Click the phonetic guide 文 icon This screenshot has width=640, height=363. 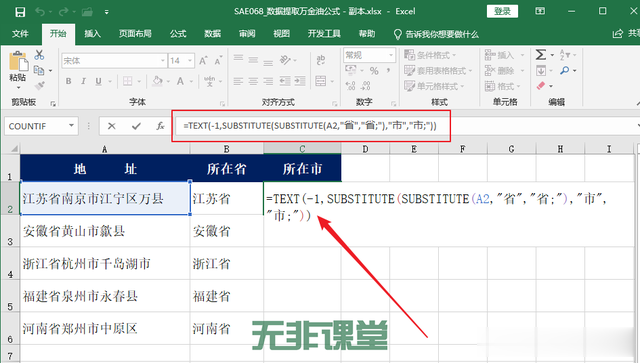click(x=209, y=81)
